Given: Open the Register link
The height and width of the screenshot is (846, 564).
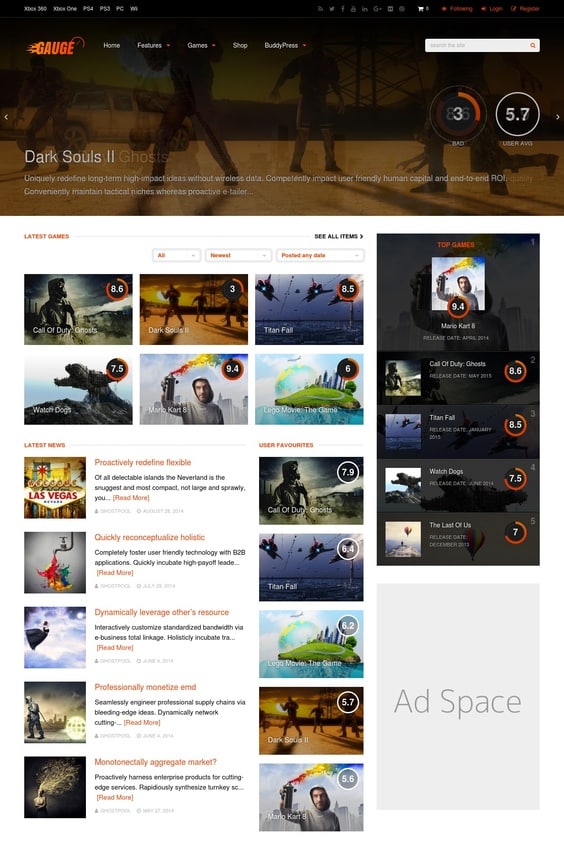Looking at the screenshot, I should click(x=525, y=9).
